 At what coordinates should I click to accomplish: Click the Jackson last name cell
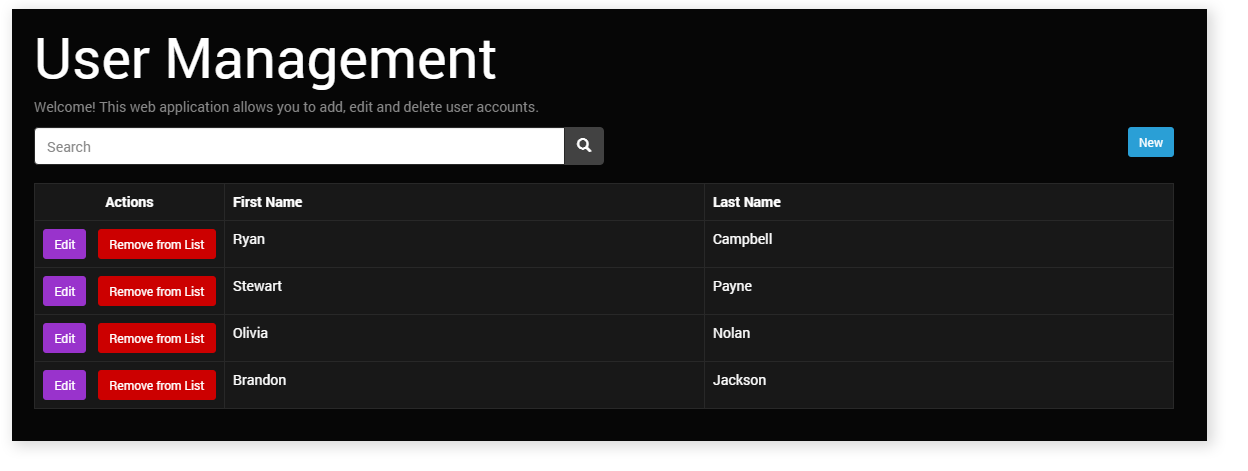click(x=739, y=380)
